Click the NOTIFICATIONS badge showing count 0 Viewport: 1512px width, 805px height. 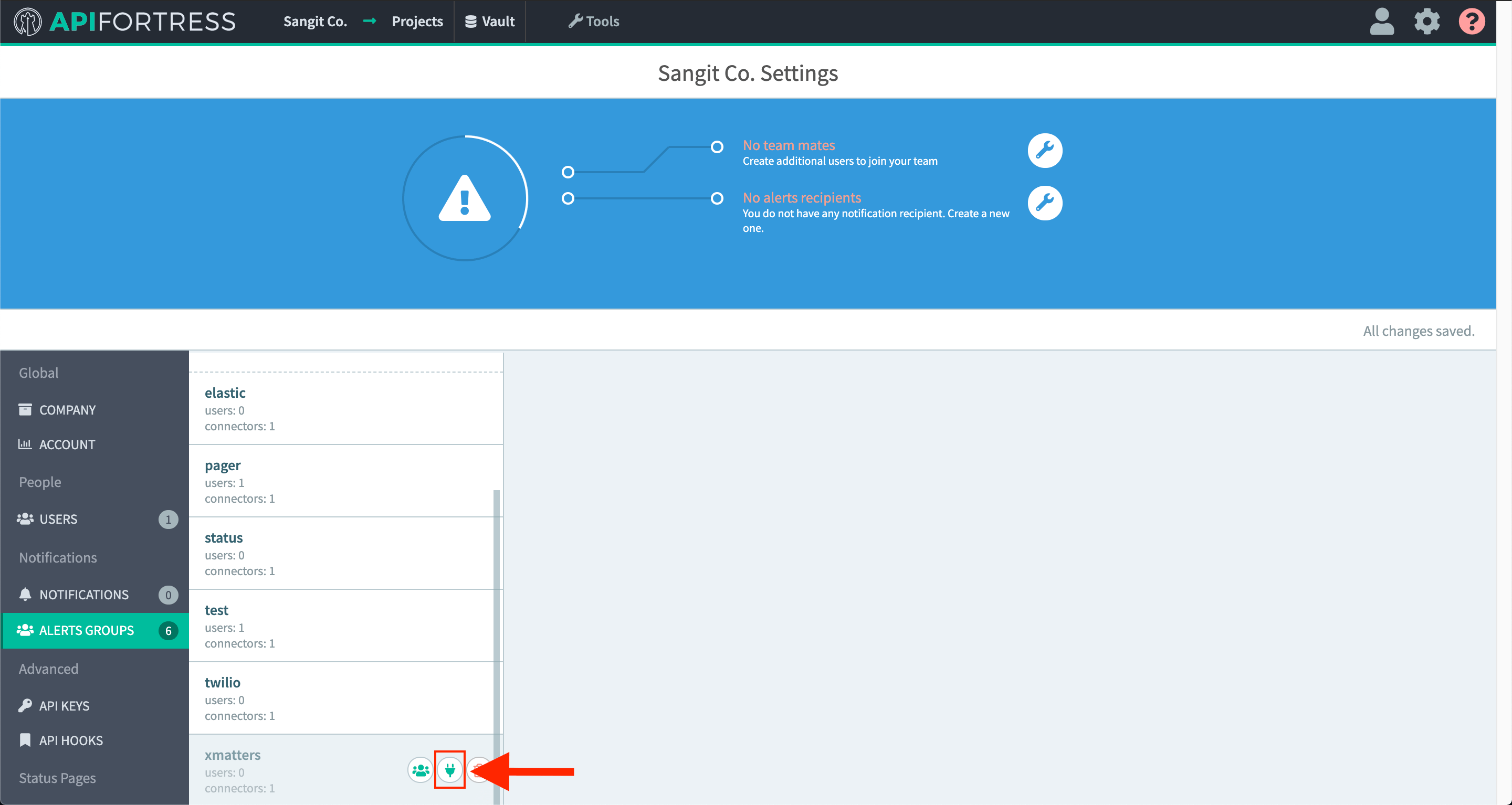(168, 593)
